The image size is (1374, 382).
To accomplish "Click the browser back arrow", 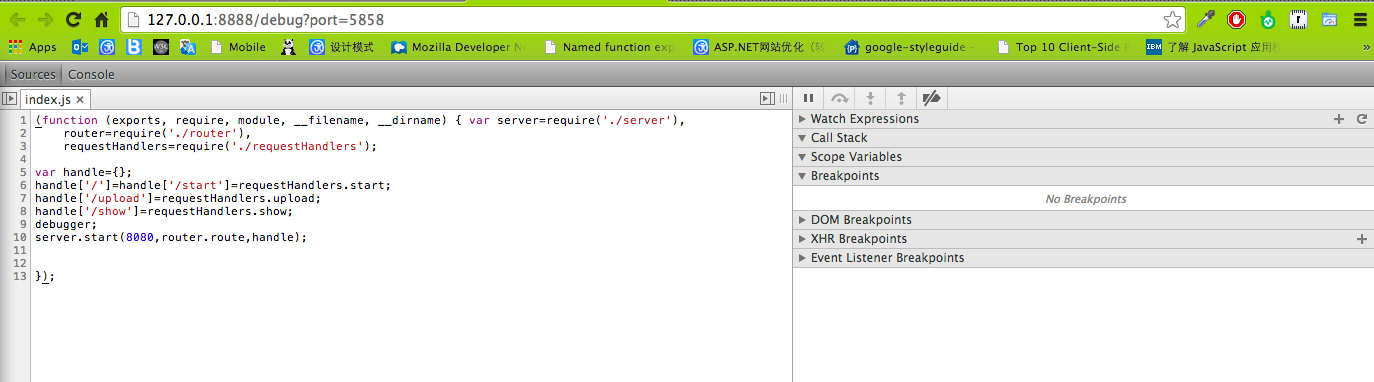I will point(17,19).
